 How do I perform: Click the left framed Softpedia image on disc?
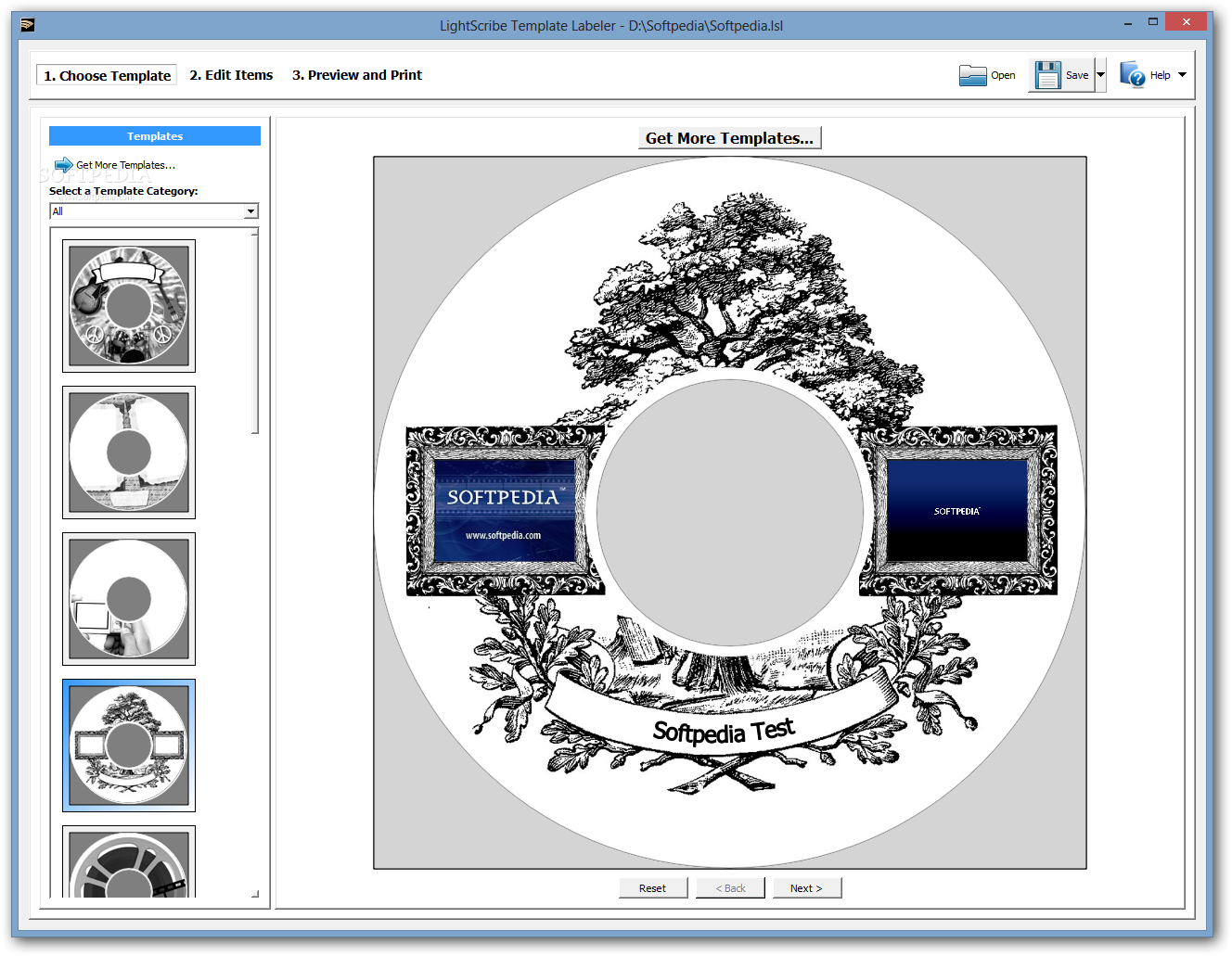coord(505,512)
